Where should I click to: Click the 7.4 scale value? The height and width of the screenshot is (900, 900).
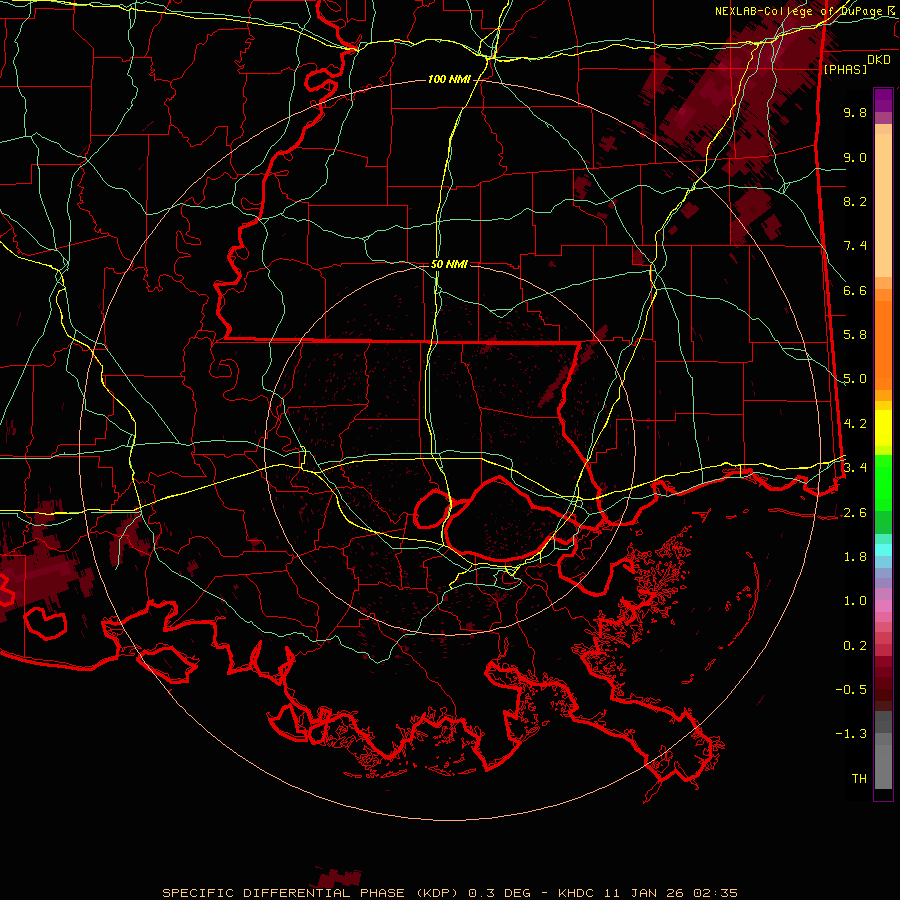855,246
